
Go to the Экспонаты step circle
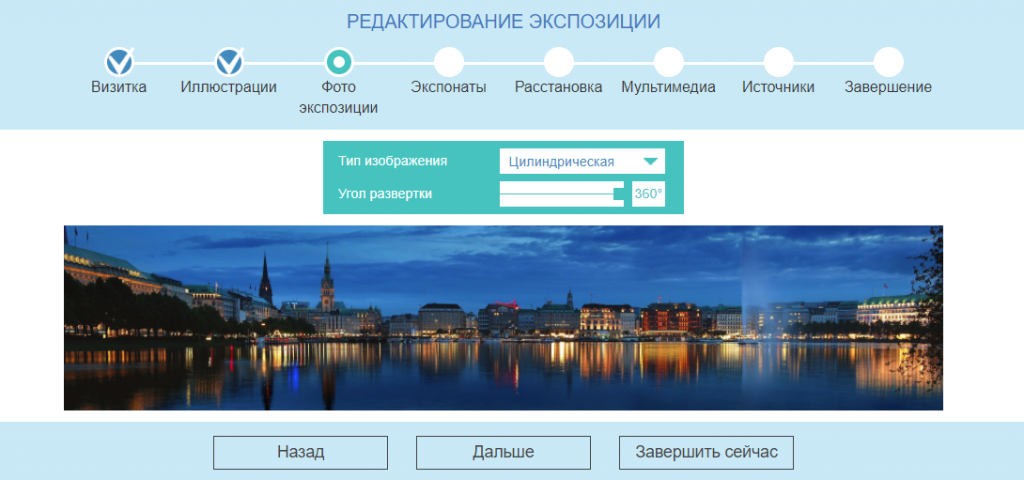449,63
